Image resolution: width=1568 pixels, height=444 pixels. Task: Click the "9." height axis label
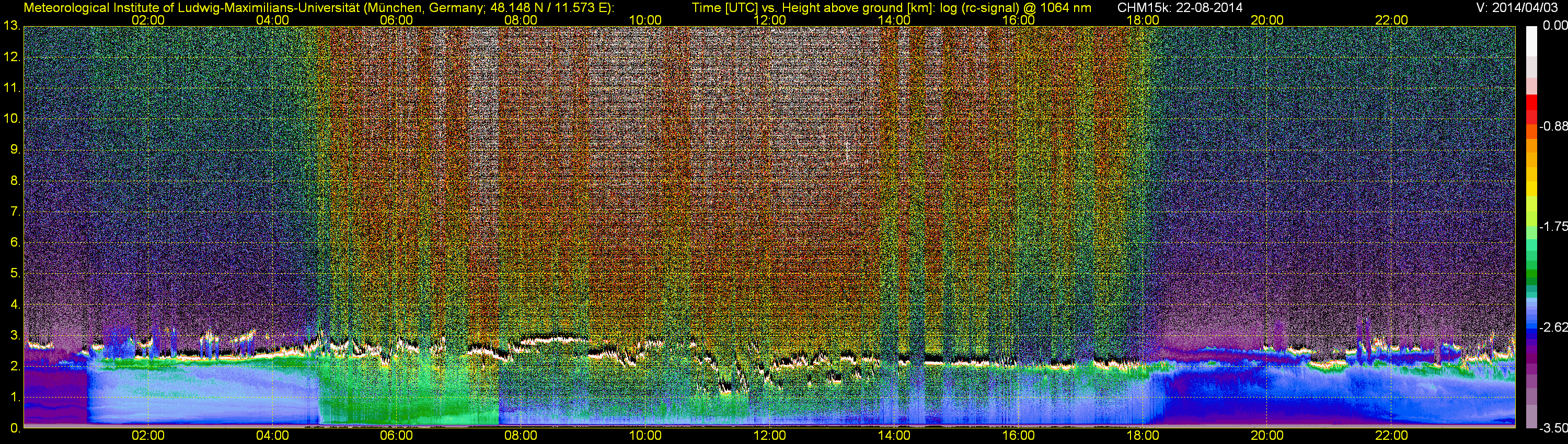[x=15, y=149]
